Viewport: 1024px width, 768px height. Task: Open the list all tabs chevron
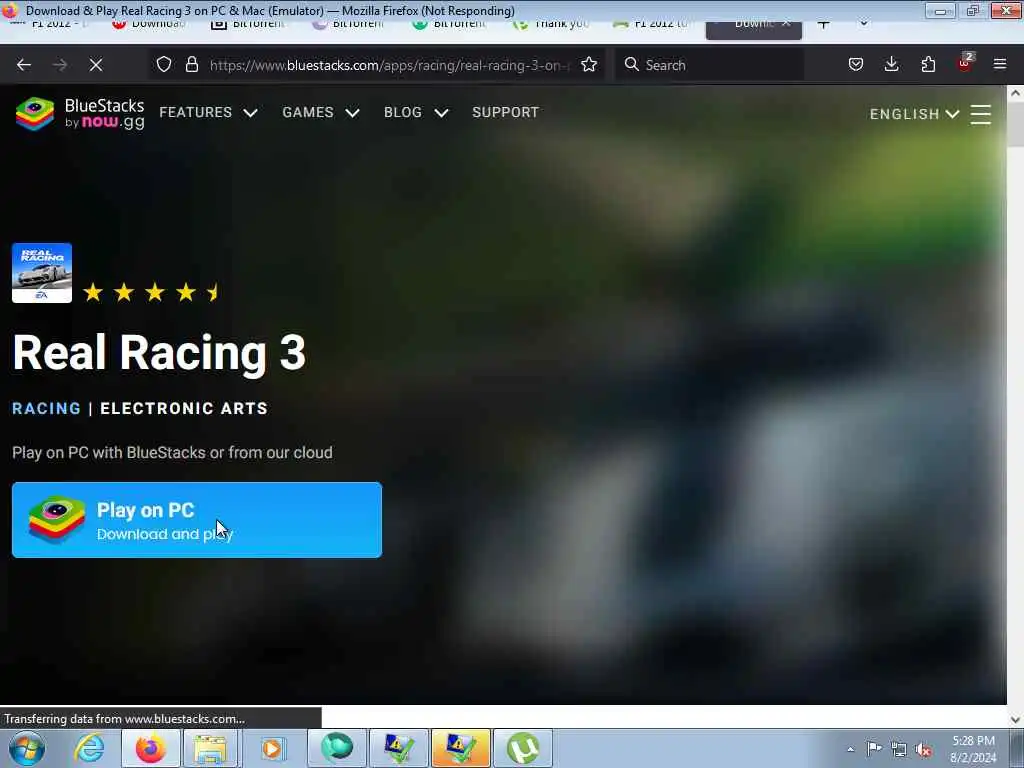[863, 24]
